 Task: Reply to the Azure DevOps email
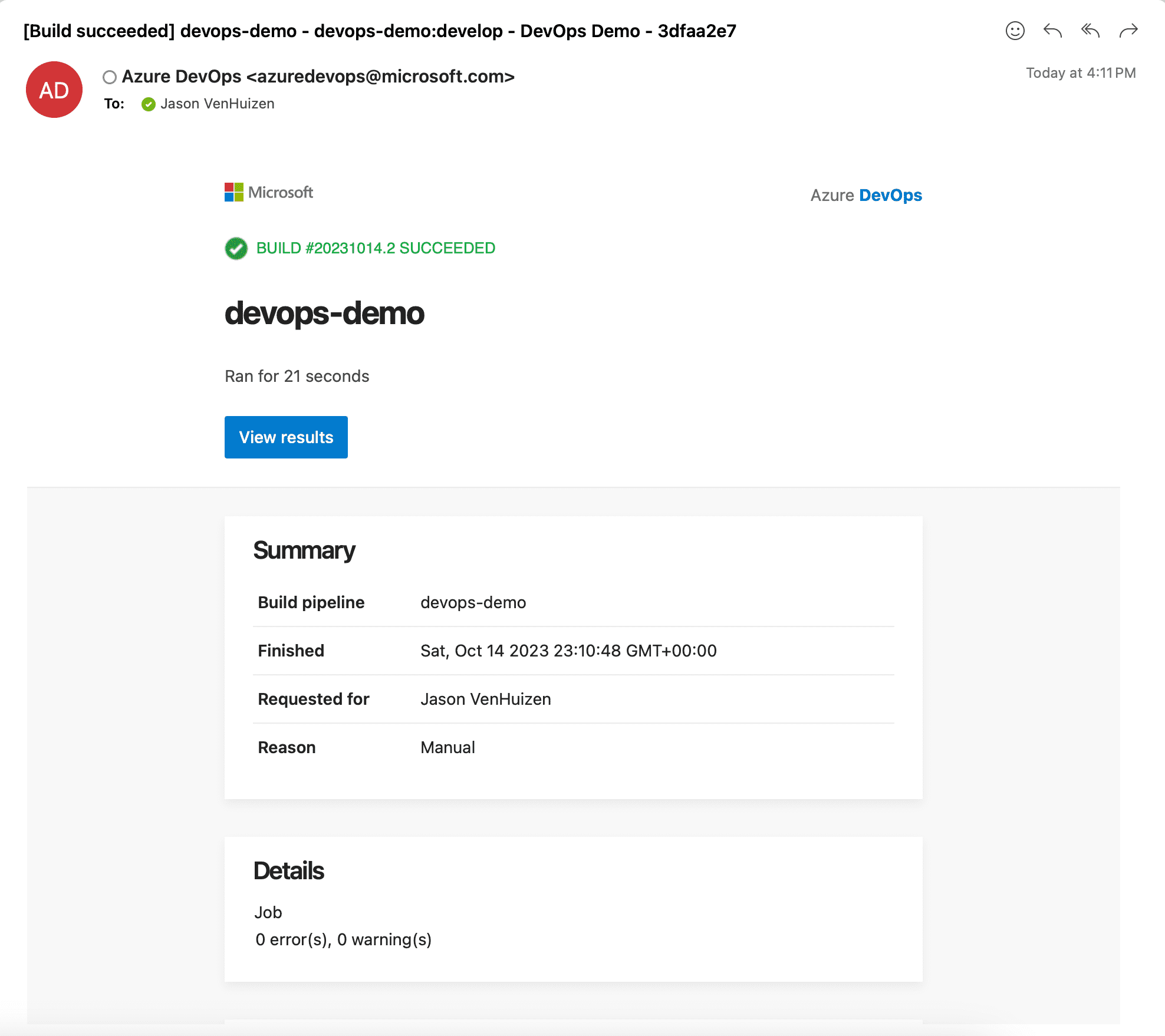click(1052, 31)
